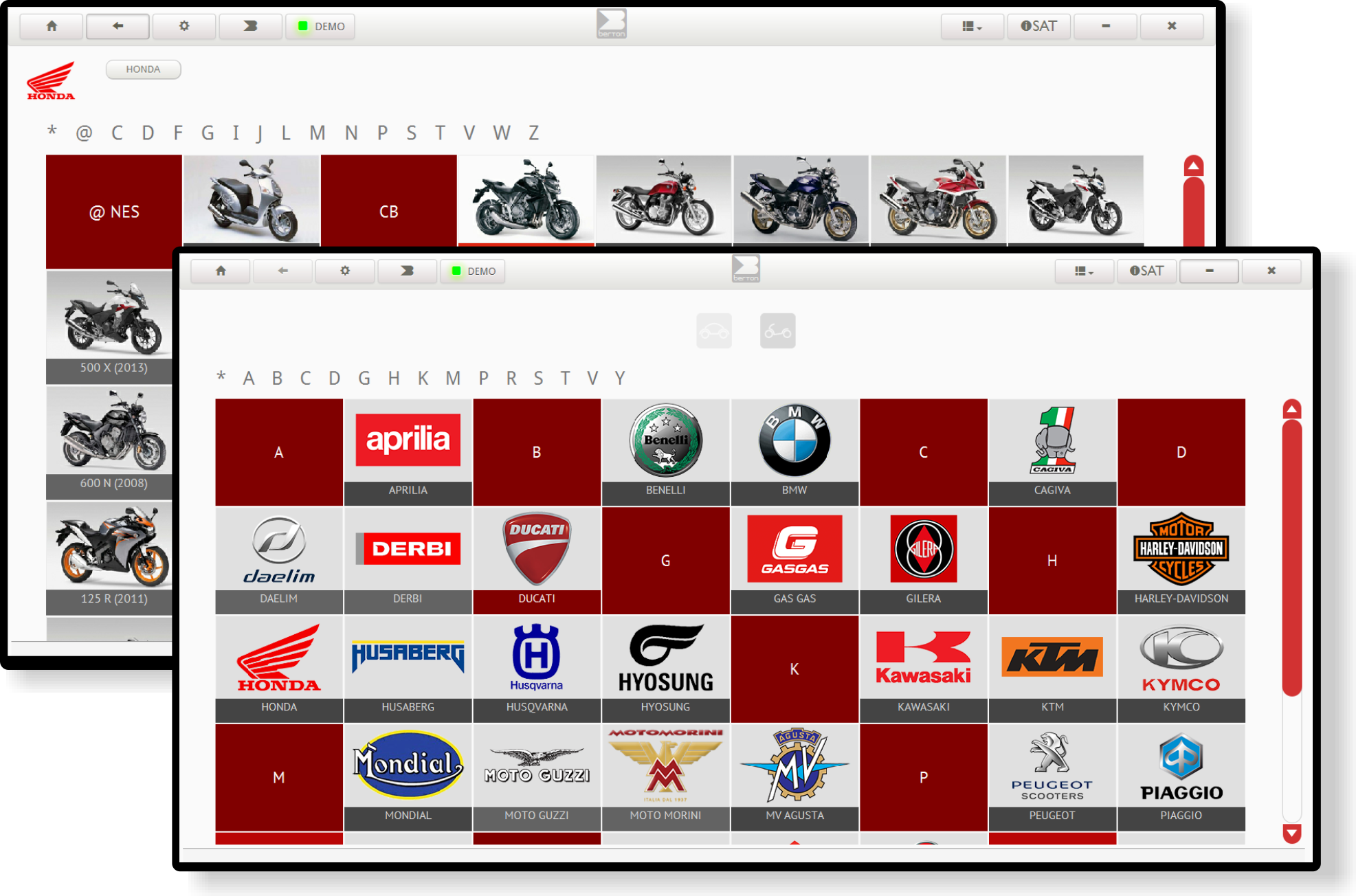Click the back arrow in the front window
This screenshot has width=1356, height=896.
coord(282,271)
